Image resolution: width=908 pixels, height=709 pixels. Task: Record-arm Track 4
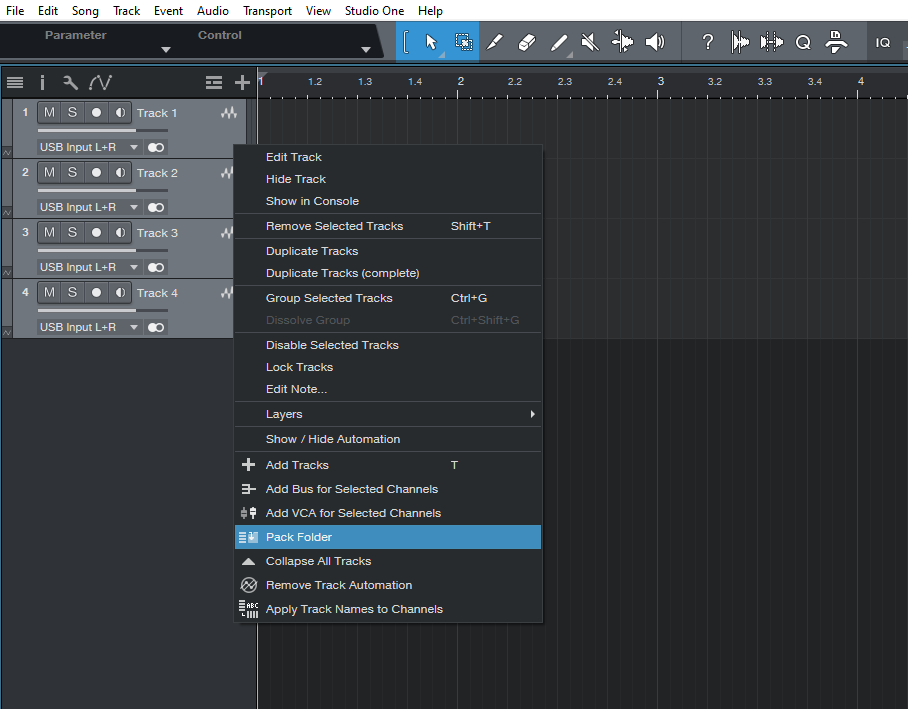point(96,293)
